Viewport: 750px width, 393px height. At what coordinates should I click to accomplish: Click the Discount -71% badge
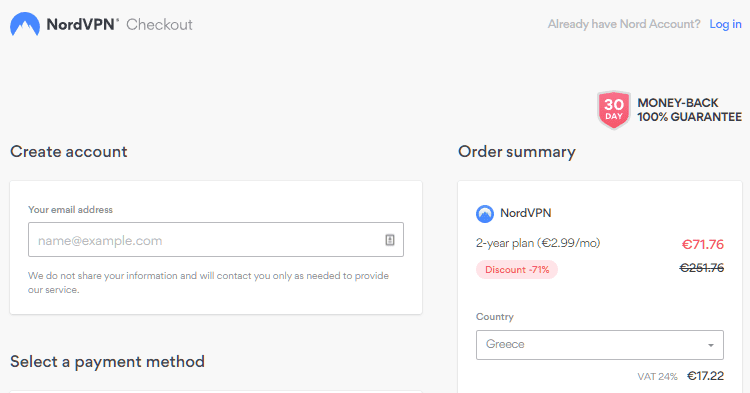[x=517, y=270]
